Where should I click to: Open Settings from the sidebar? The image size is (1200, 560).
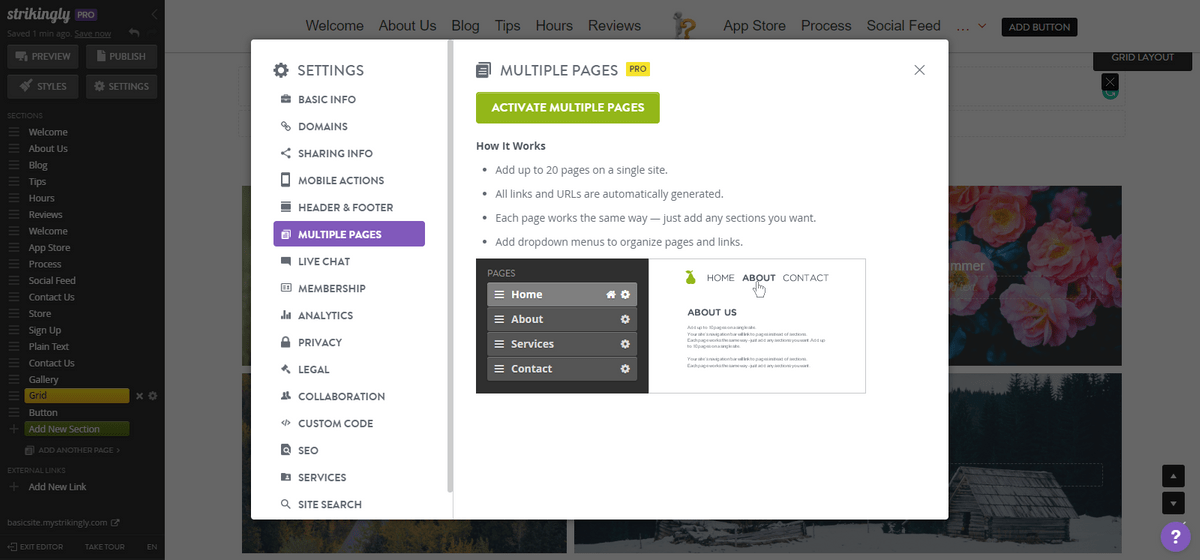(x=122, y=87)
